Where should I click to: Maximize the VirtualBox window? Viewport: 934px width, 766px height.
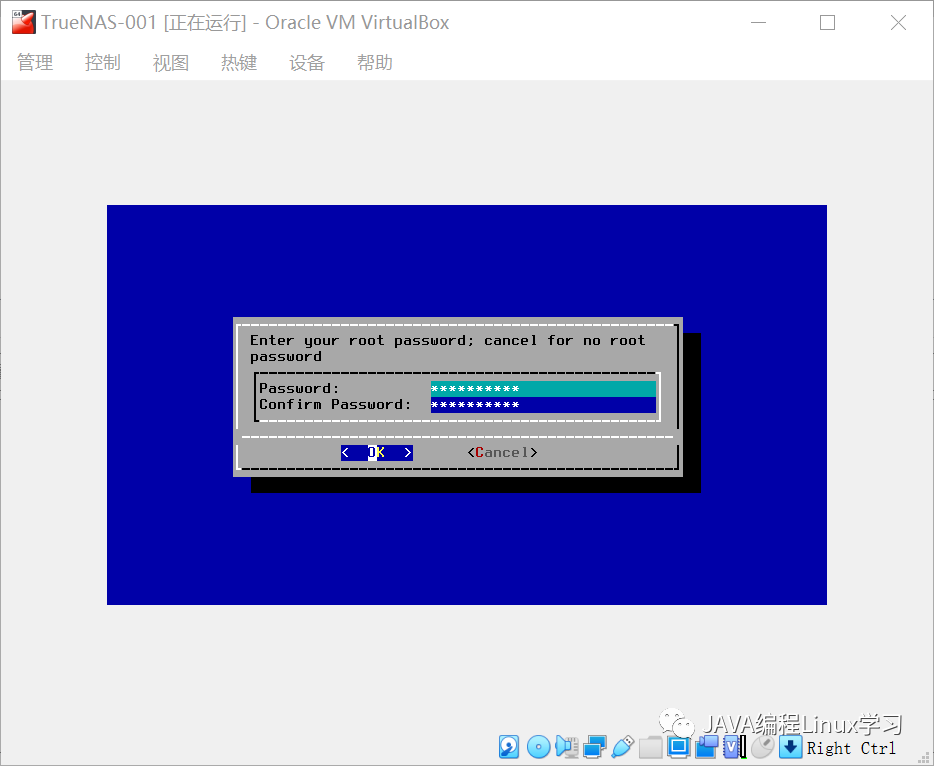(x=827, y=23)
